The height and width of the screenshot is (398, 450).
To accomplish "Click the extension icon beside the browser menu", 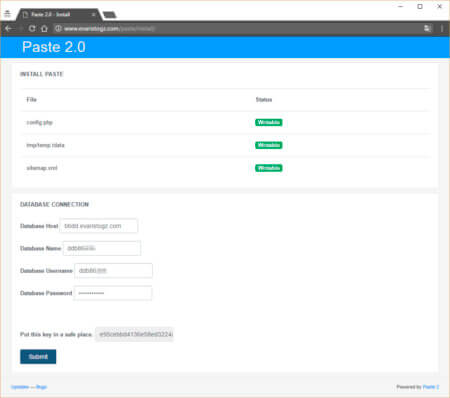I will click(427, 29).
